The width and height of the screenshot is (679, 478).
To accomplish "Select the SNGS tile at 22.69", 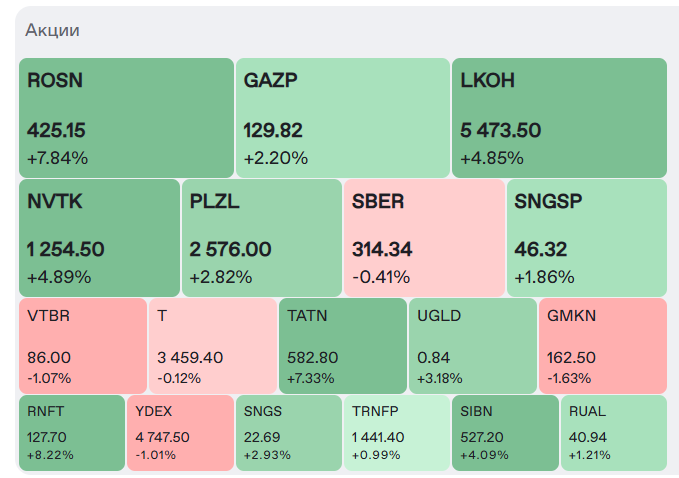I will tap(288, 433).
